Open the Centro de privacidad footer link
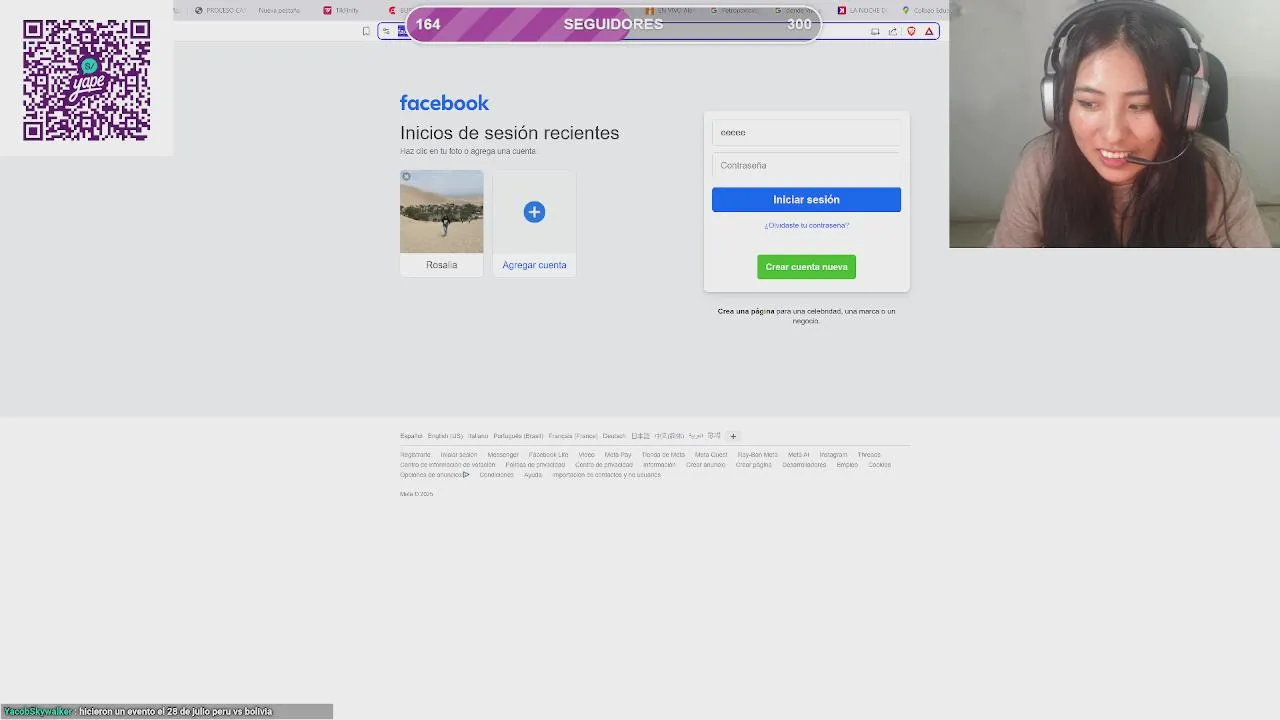 pyautogui.click(x=604, y=465)
